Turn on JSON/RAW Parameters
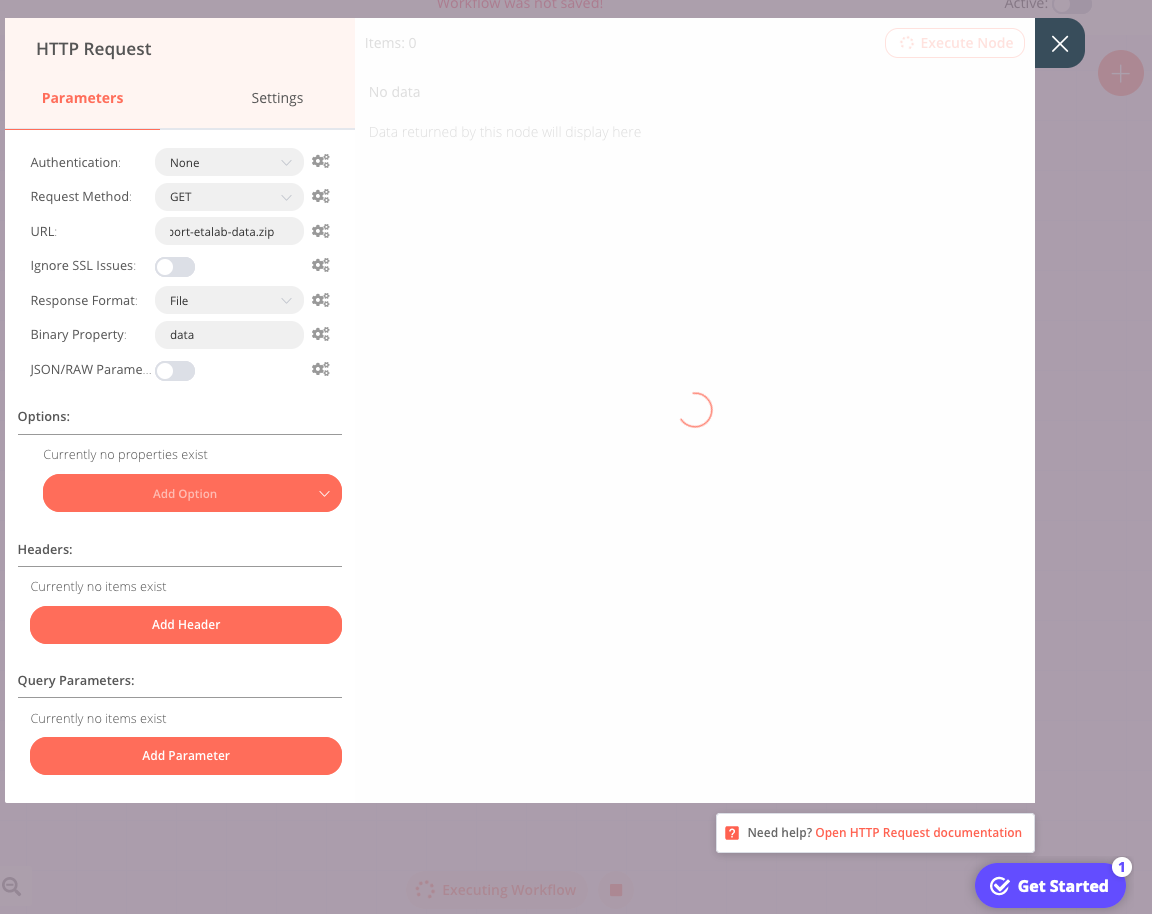This screenshot has width=1152, height=914. pyautogui.click(x=175, y=370)
